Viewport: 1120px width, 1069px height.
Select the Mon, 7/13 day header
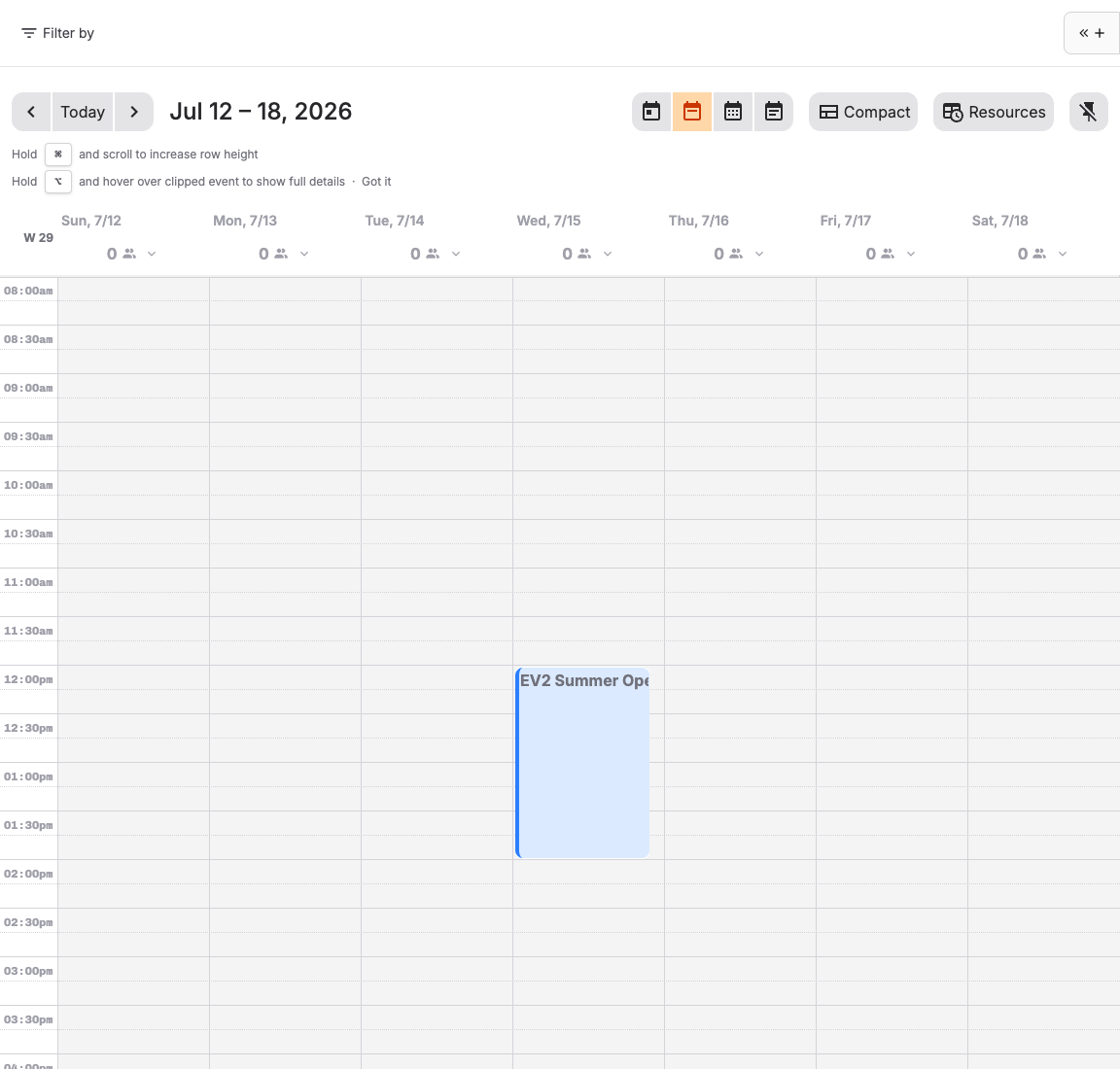click(245, 221)
